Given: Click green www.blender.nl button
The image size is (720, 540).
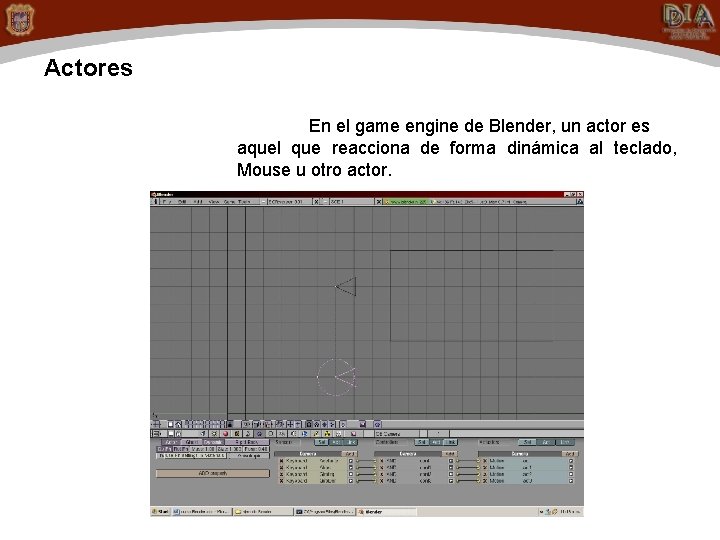Looking at the screenshot, I should [x=405, y=202].
